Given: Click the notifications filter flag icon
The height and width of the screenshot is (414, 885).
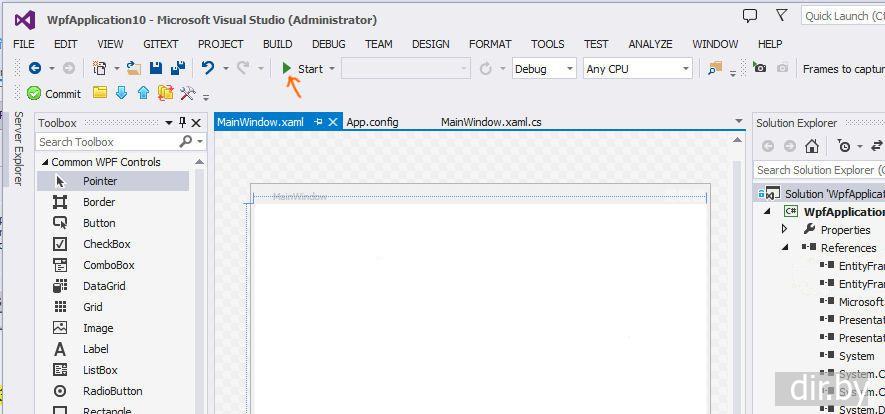Looking at the screenshot, I should [781, 16].
